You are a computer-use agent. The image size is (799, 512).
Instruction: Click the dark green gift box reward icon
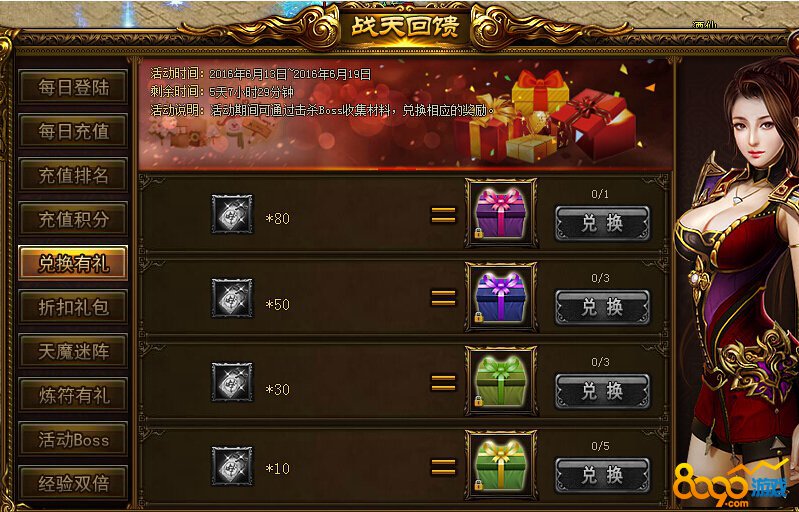[501, 381]
